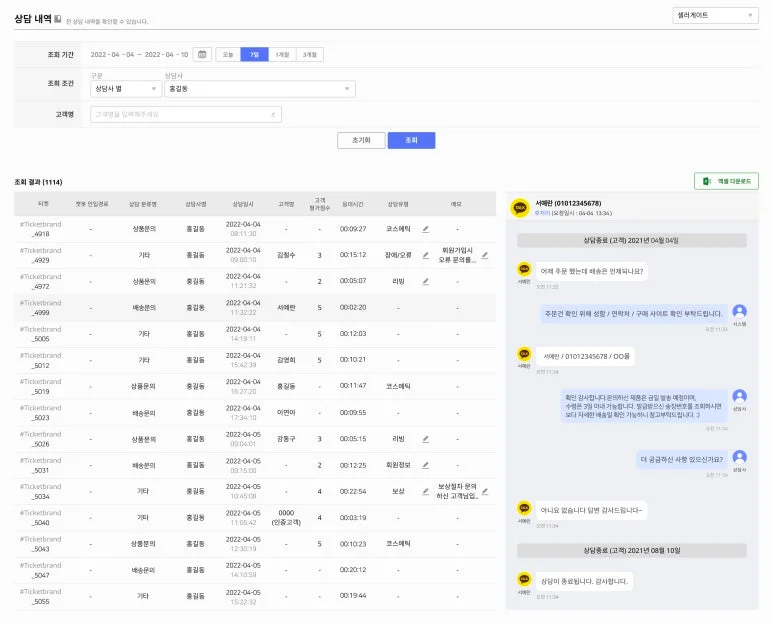Open the calendar date picker icon
The height and width of the screenshot is (624, 773).
pyautogui.click(x=202, y=55)
